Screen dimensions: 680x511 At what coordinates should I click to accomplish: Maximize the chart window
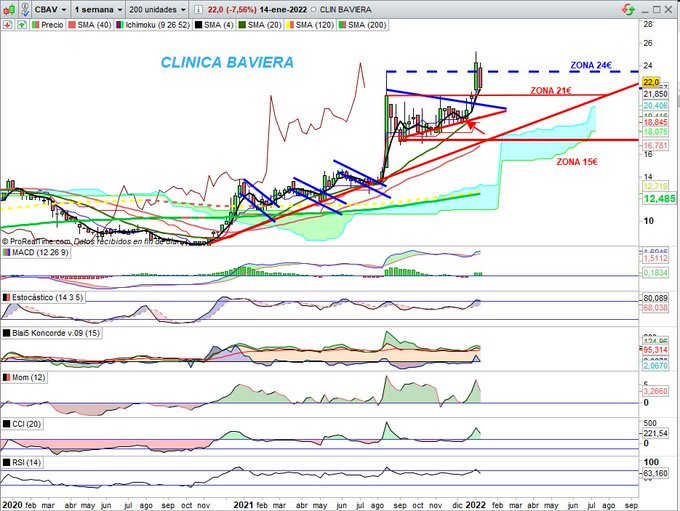point(657,9)
